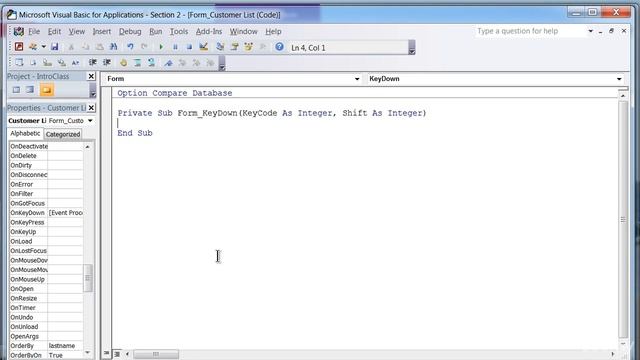
Task: Close the Properties panel
Action: coord(91,108)
